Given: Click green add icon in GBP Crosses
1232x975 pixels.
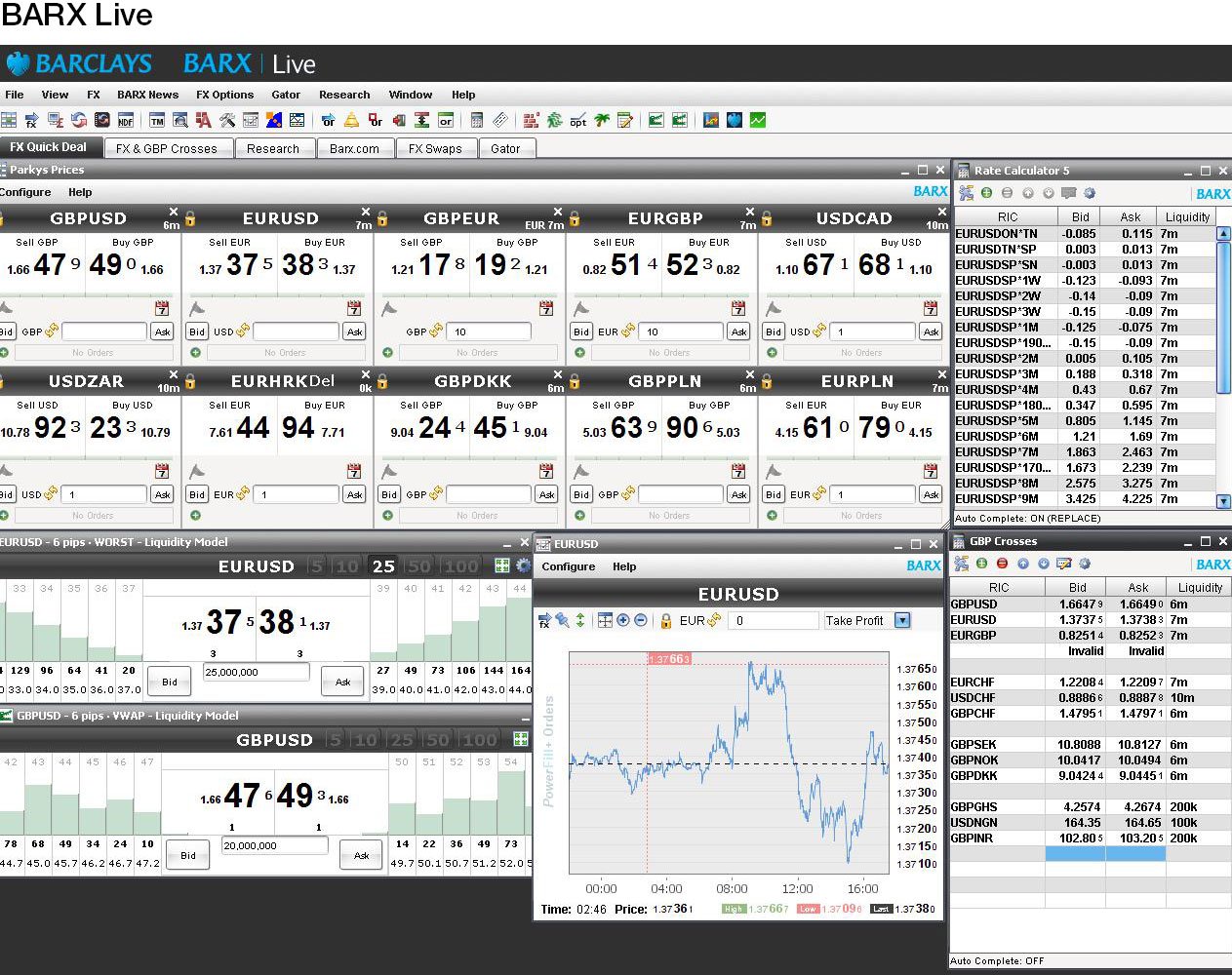Looking at the screenshot, I should pyautogui.click(x=981, y=564).
